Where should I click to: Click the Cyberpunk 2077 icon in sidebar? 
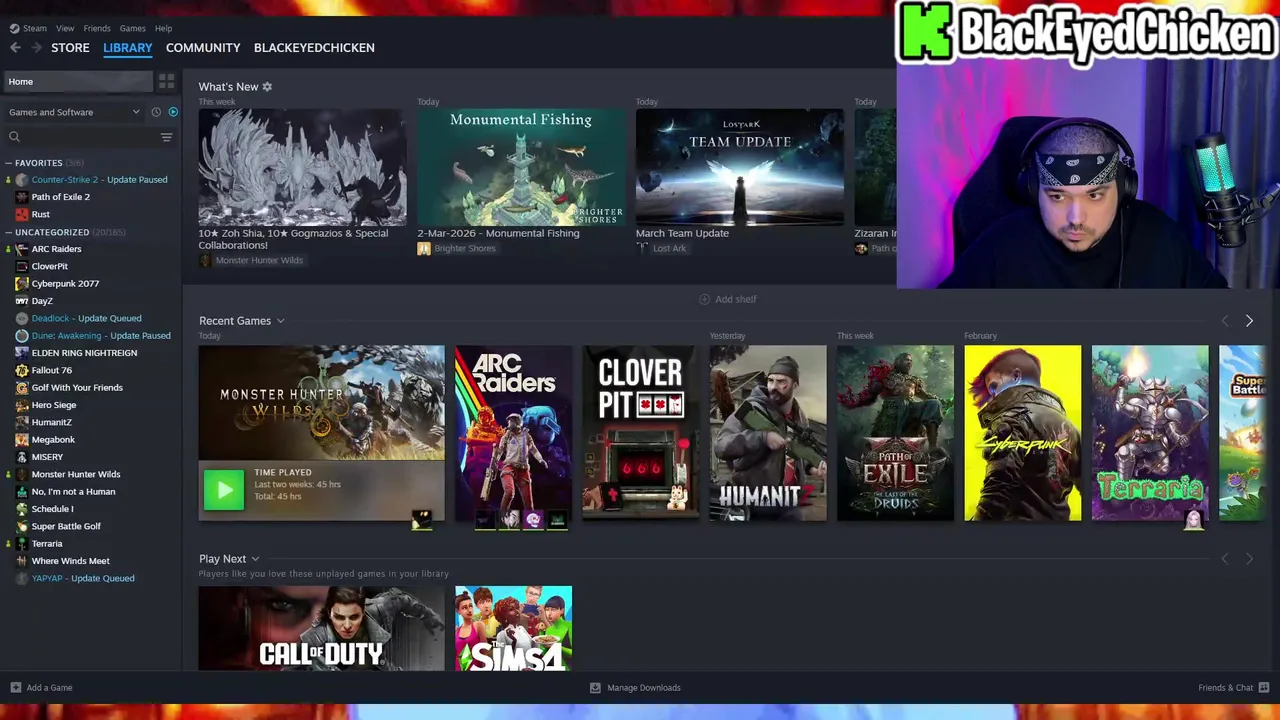click(x=22, y=284)
